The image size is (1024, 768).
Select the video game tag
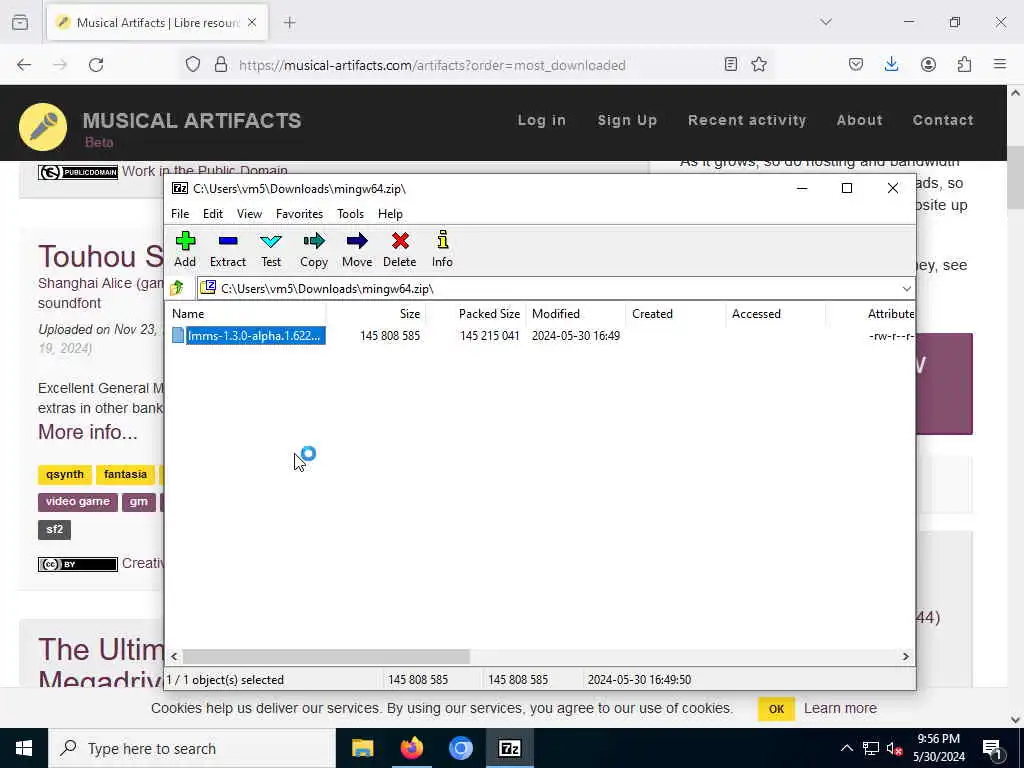click(x=78, y=502)
